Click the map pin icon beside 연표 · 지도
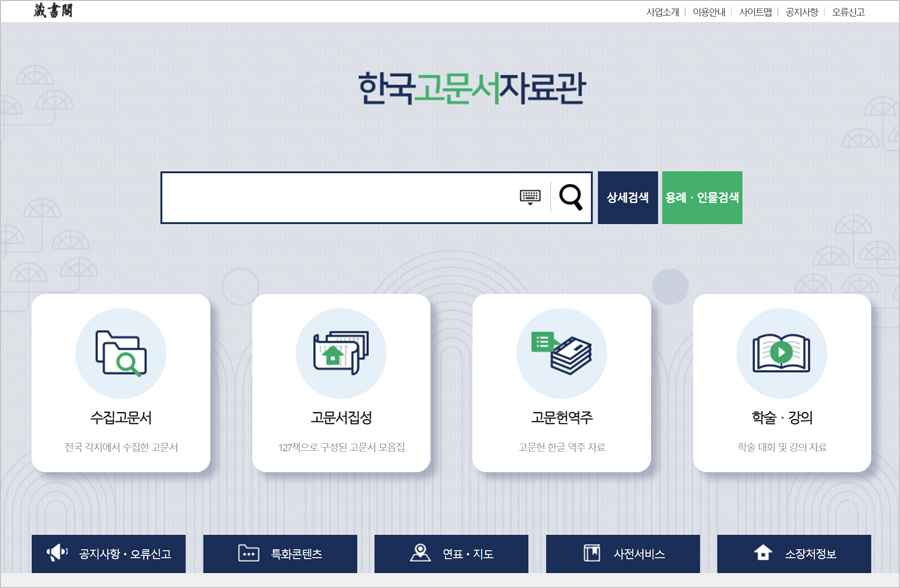 pos(420,553)
